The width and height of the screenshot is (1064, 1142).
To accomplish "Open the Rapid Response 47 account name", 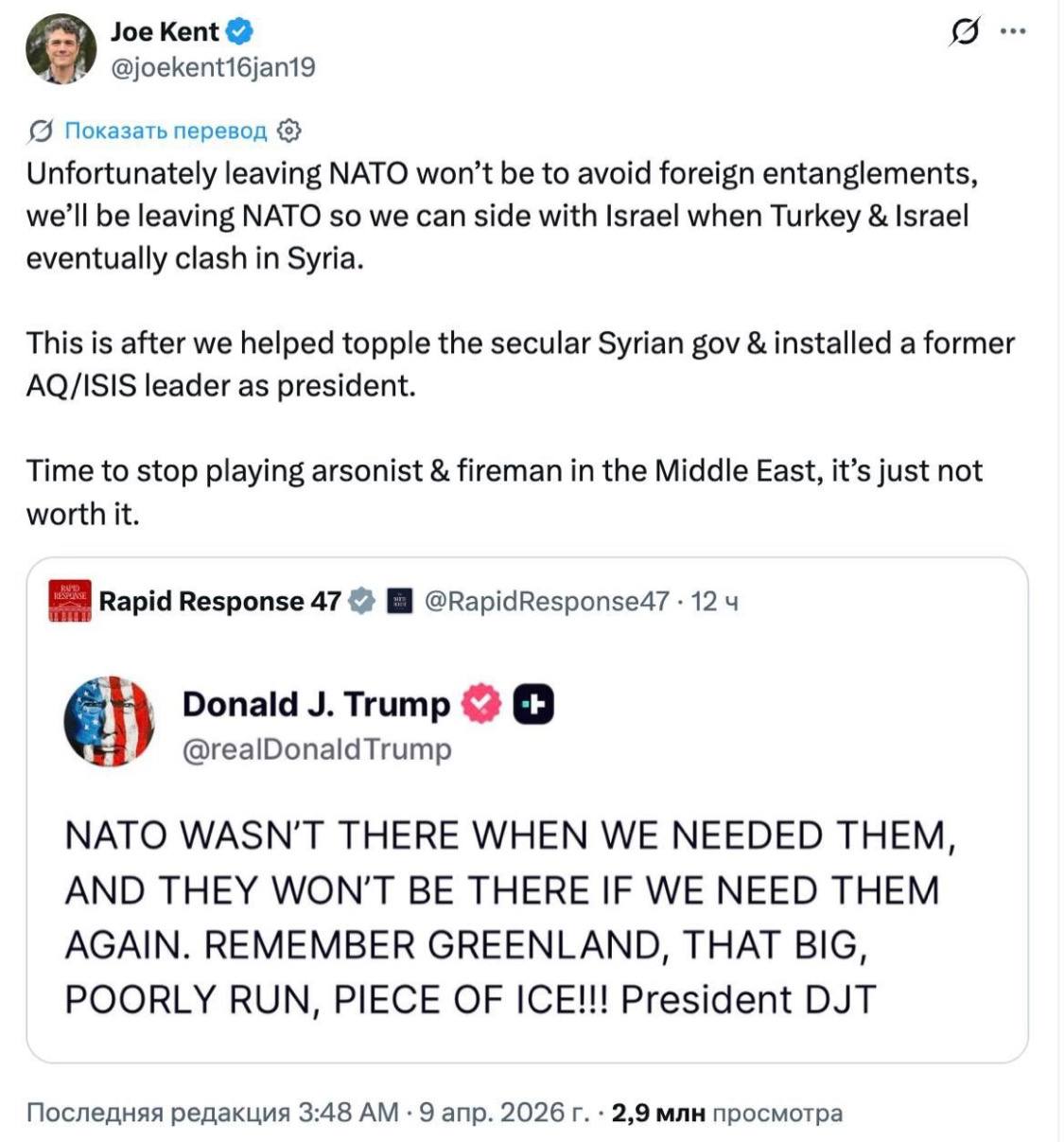I will 219,602.
